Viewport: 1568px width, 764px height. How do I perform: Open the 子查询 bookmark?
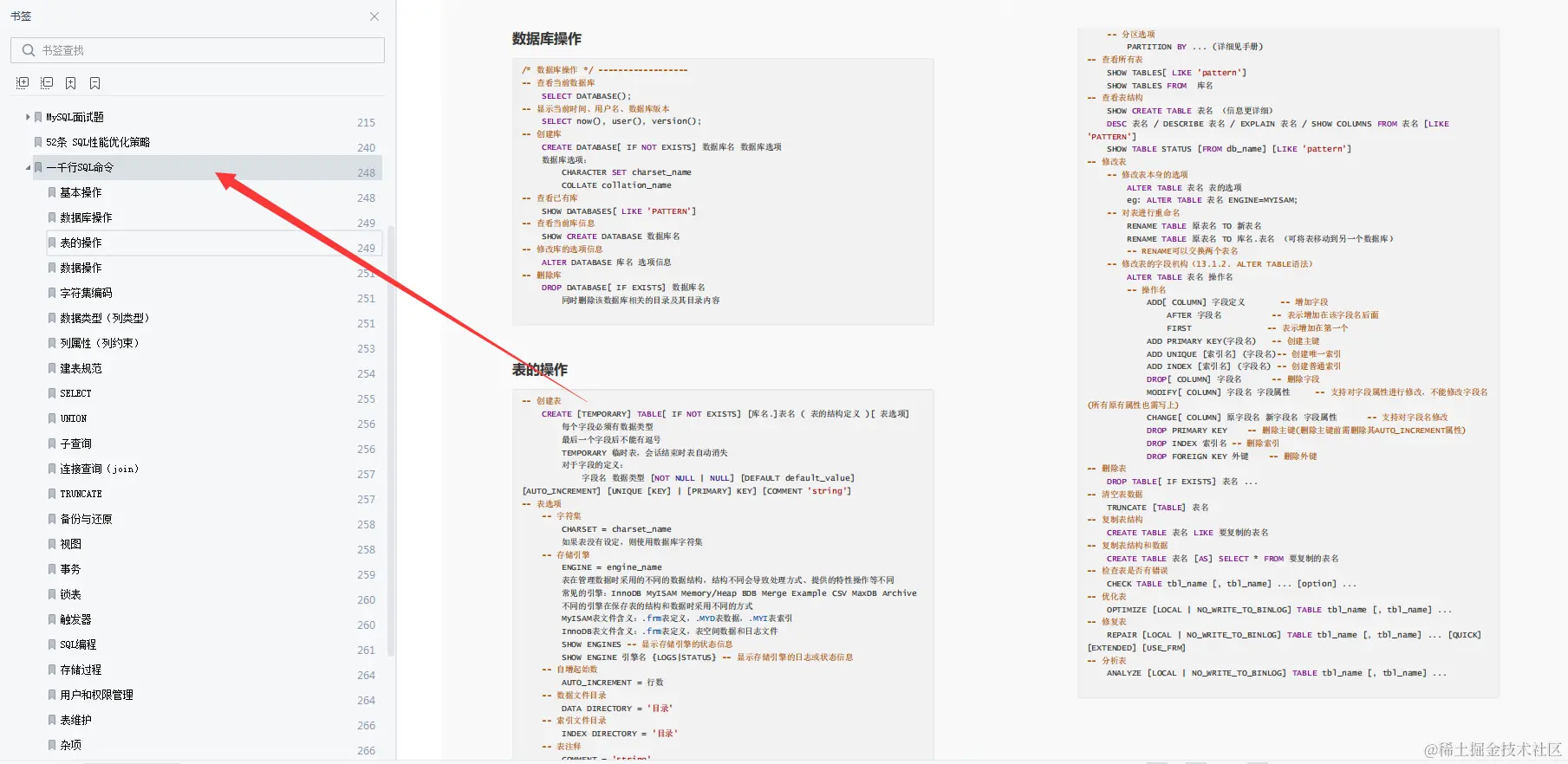(75, 444)
